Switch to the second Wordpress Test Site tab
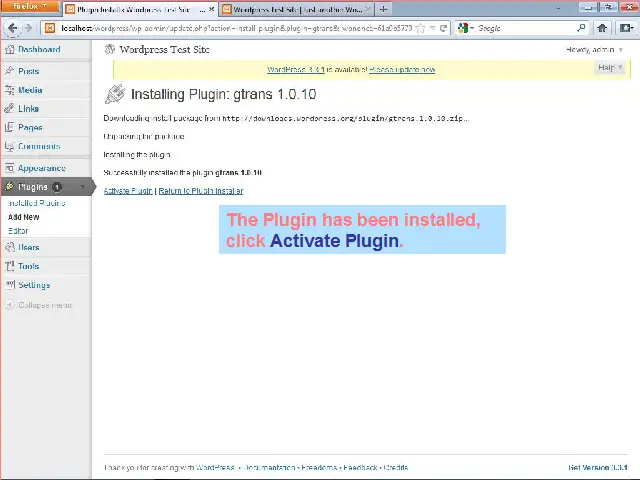640x480 pixels. click(297, 9)
